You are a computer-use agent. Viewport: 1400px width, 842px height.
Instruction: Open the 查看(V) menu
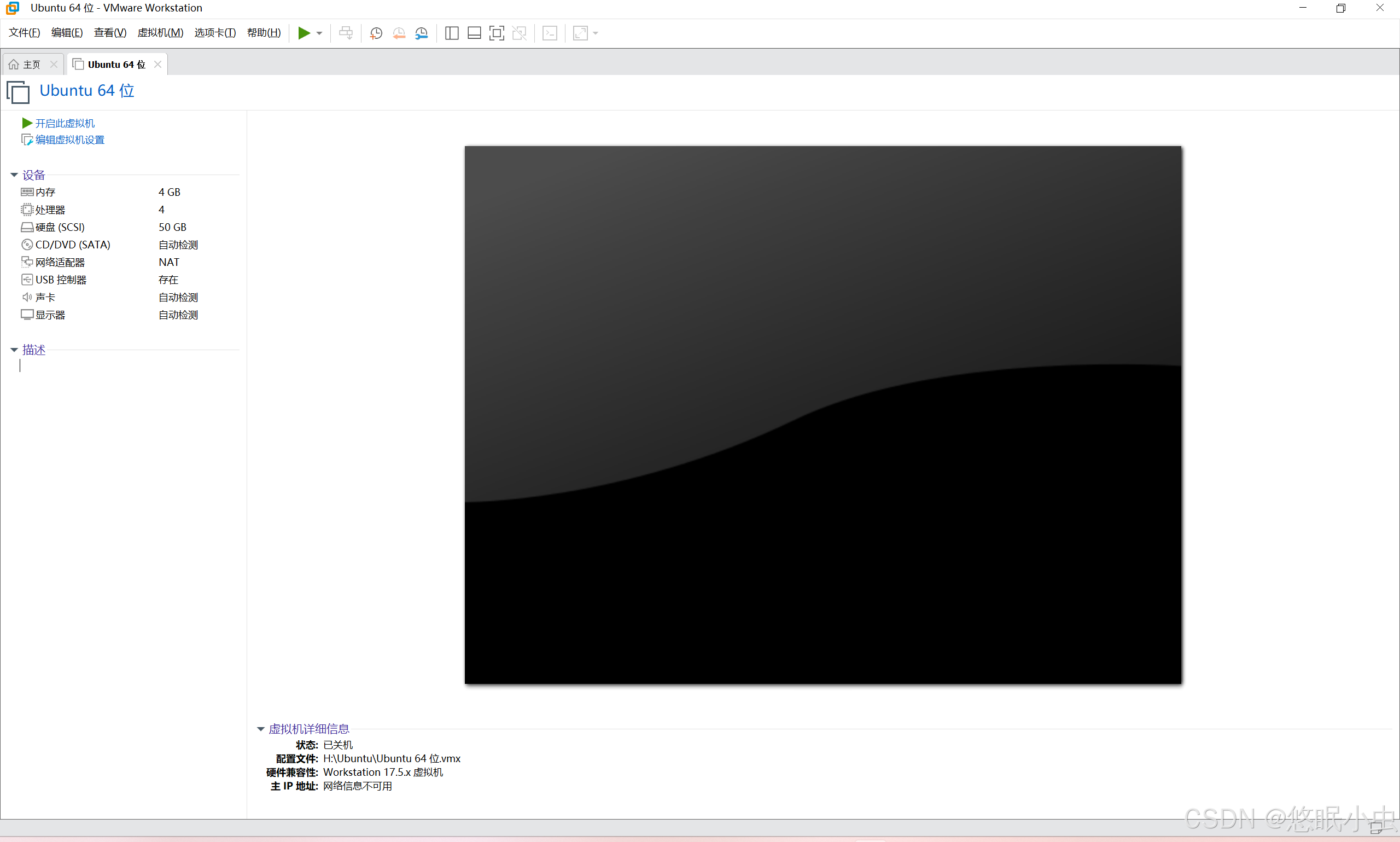[110, 33]
